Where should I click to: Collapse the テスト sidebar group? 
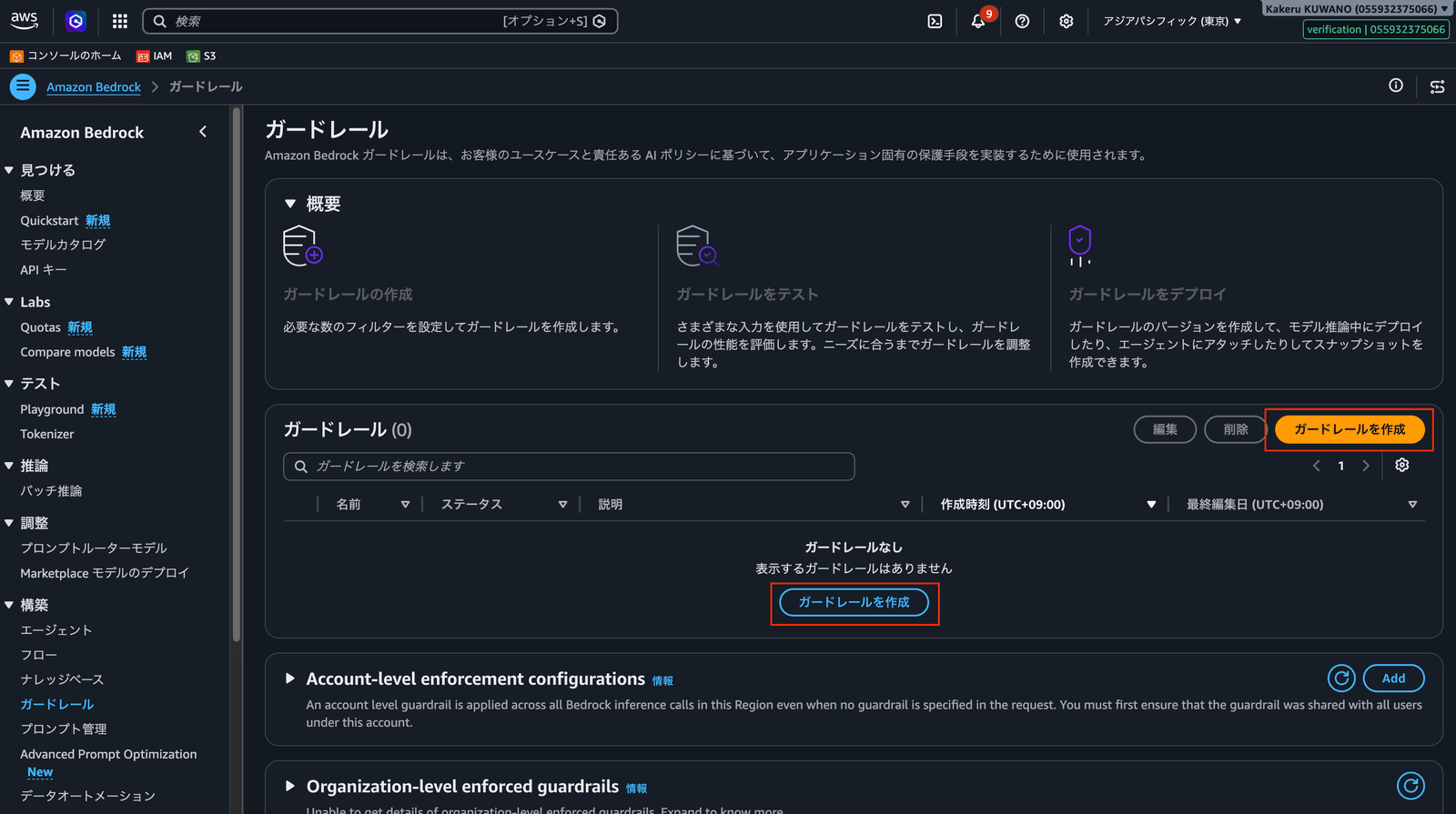[x=8, y=384]
